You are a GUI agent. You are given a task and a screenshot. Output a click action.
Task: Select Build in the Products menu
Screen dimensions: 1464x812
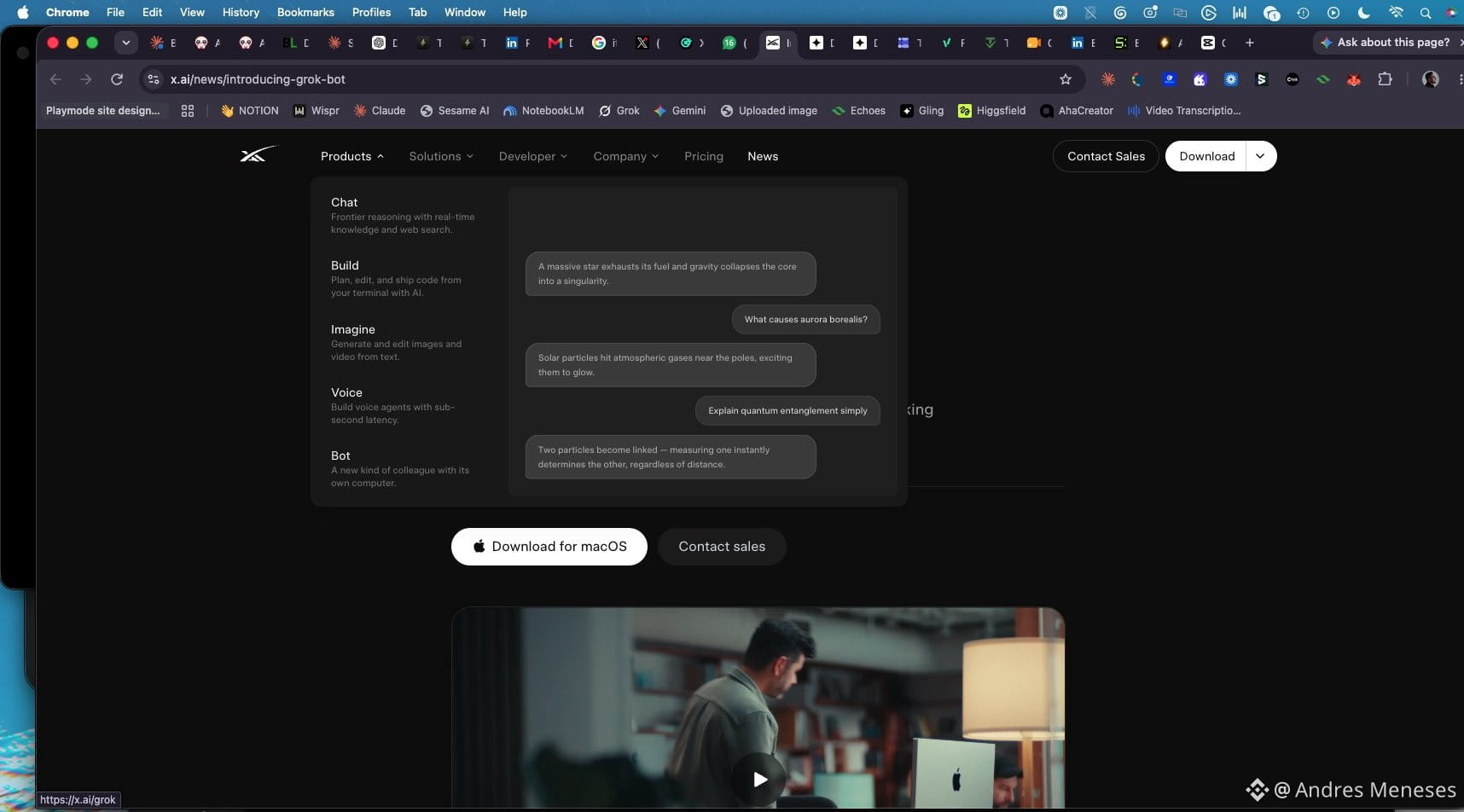tap(404, 278)
